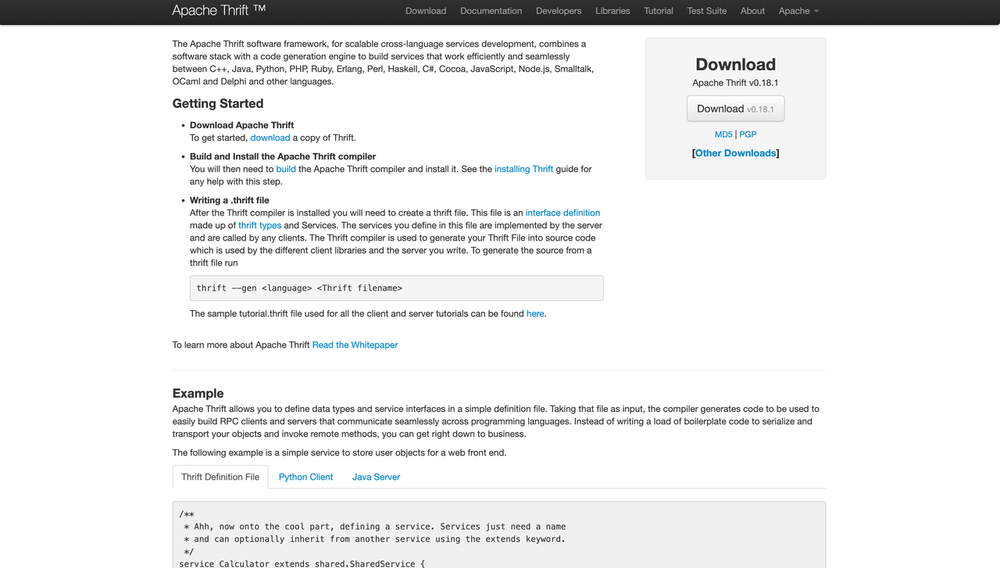The height and width of the screenshot is (568, 1000).
Task: Open the Tutorial nav link
Action: coord(658,11)
